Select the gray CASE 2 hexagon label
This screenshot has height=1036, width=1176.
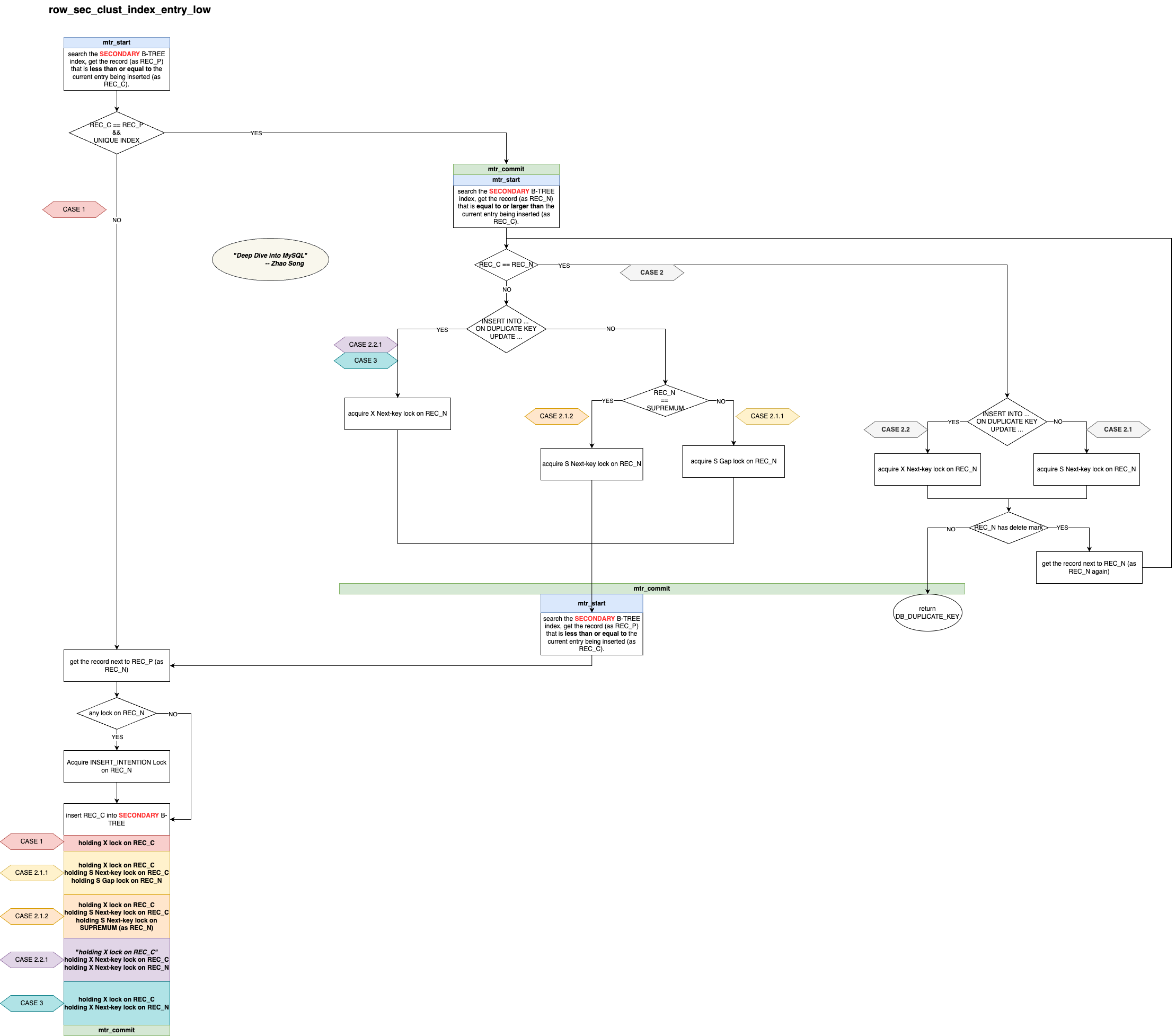coord(652,273)
